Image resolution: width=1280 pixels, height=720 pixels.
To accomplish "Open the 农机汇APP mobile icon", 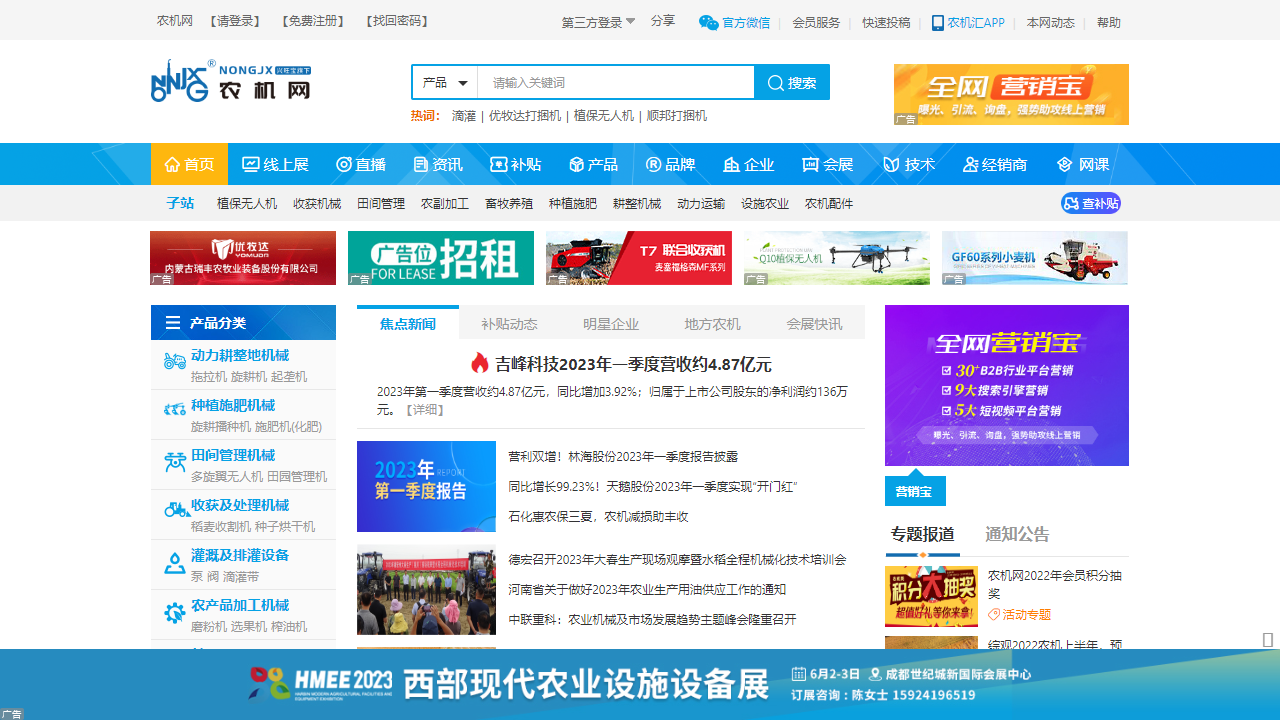I will point(937,22).
